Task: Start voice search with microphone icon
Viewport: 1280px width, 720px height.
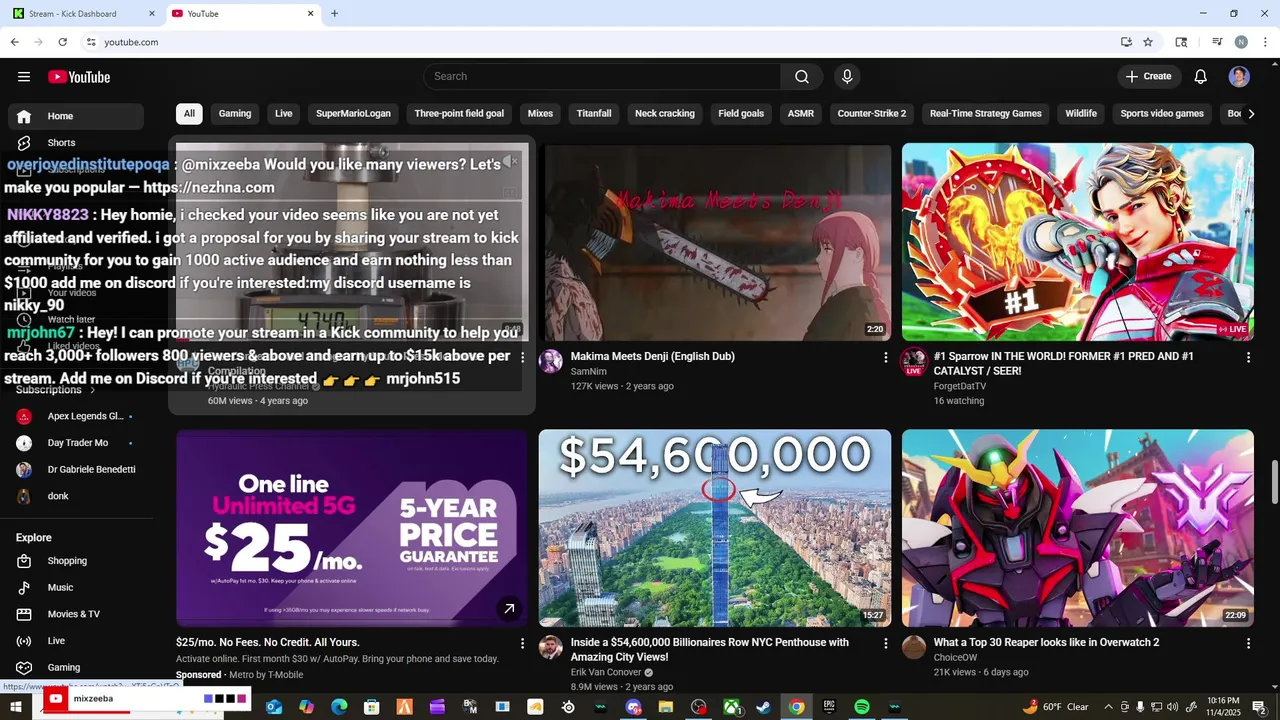Action: (x=847, y=77)
